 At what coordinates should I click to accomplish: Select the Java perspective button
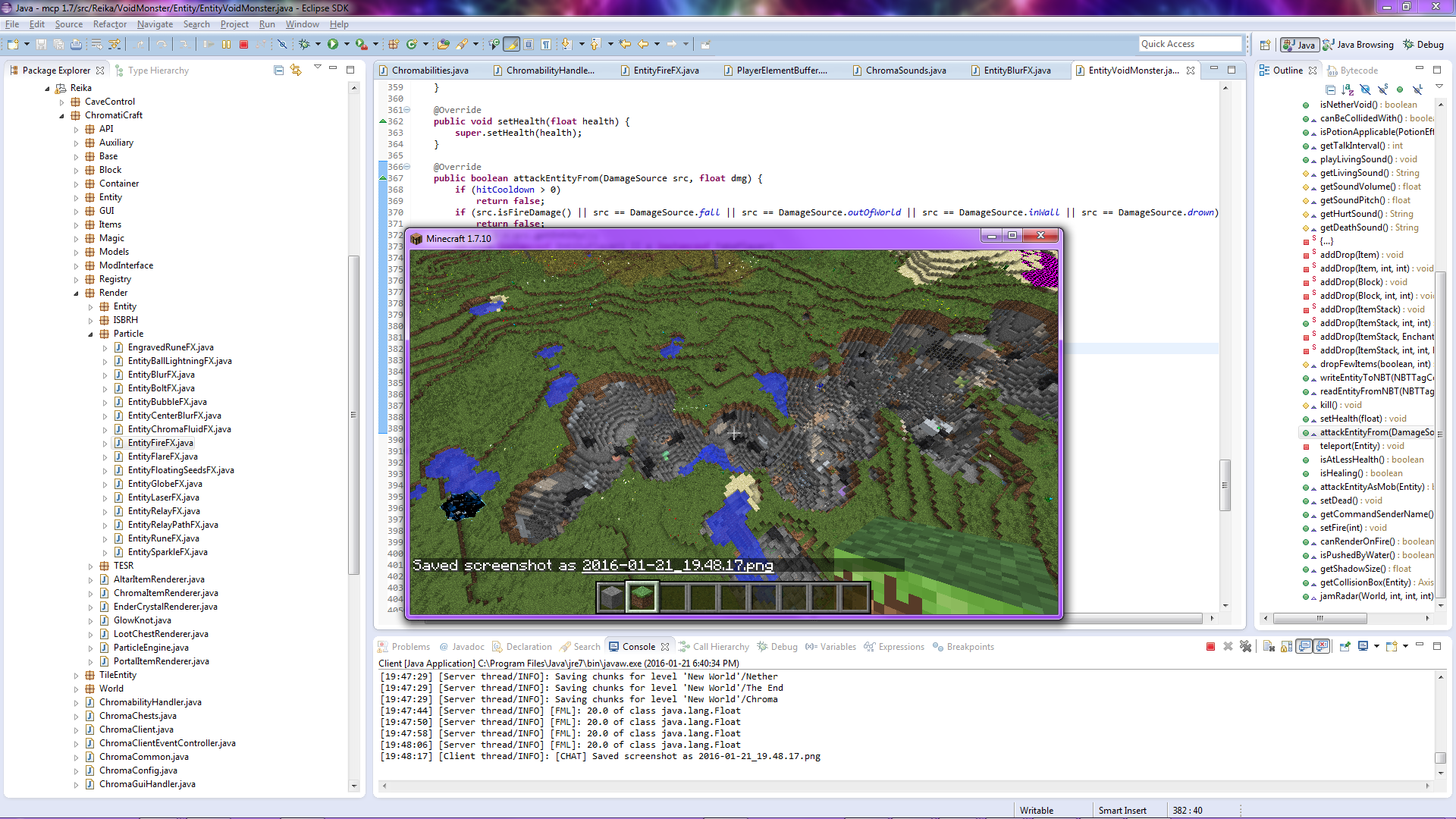click(x=1299, y=45)
